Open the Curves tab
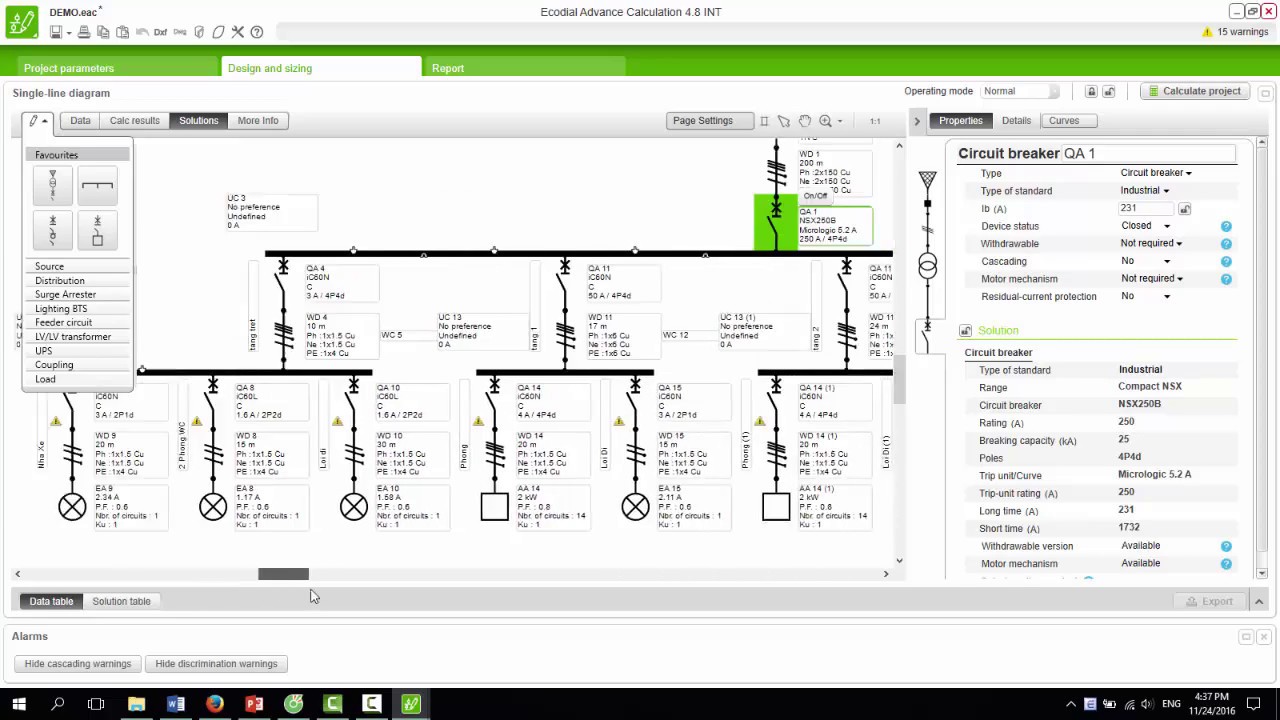The image size is (1280, 720). [x=1063, y=120]
